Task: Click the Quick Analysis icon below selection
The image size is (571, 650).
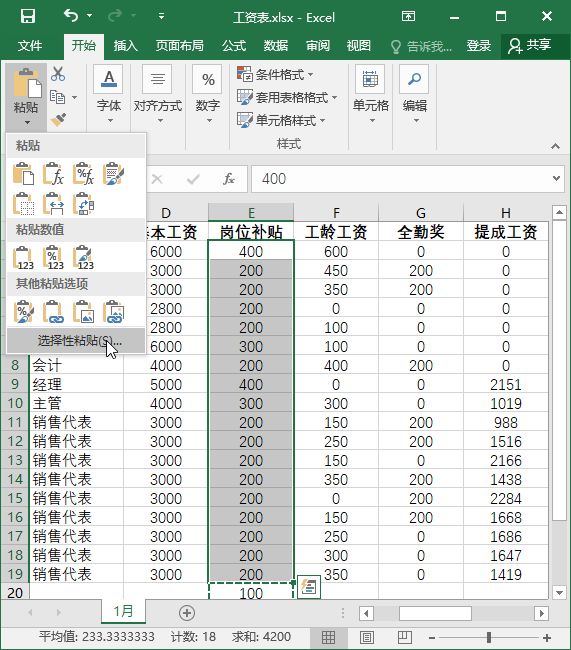Action: [309, 587]
